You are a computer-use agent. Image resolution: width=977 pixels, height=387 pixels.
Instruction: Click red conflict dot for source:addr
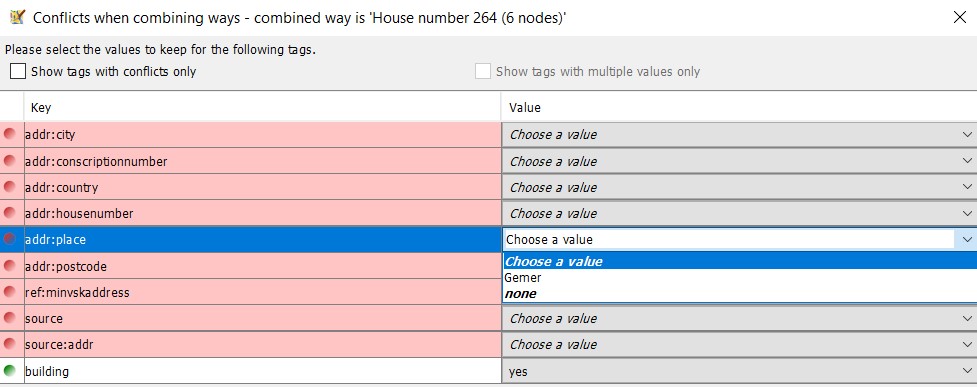[x=9, y=344]
